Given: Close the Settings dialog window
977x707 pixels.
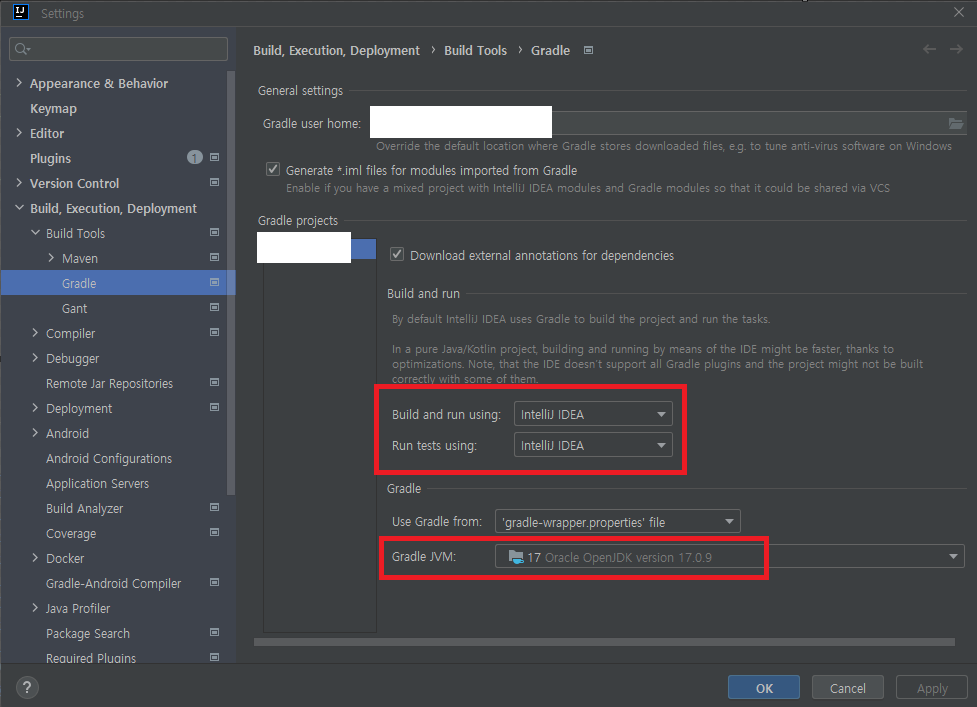Looking at the screenshot, I should click(x=959, y=12).
